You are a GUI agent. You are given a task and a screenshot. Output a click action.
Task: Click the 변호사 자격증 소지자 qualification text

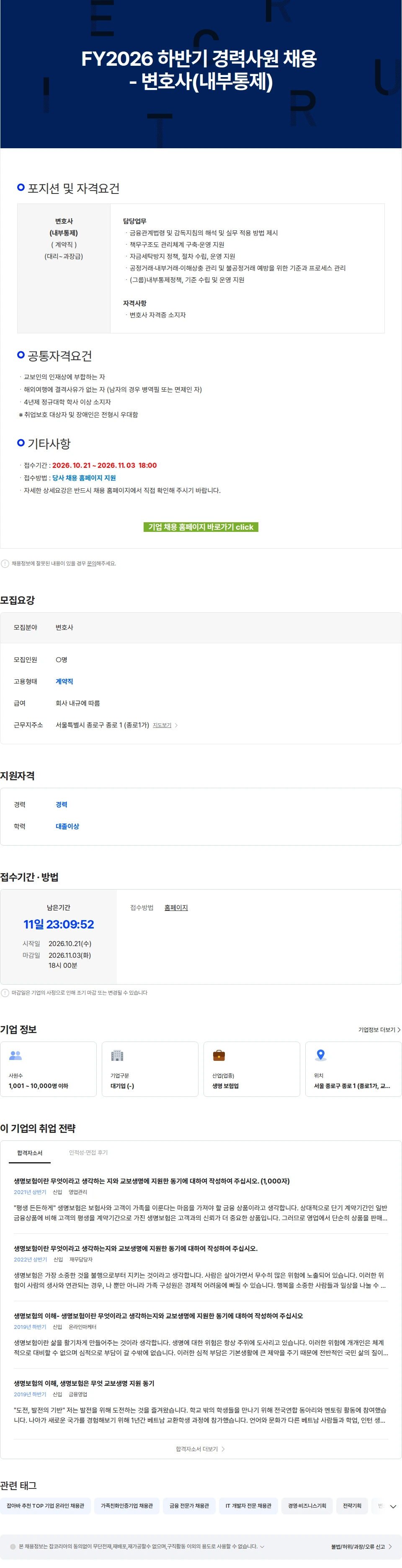(157, 315)
